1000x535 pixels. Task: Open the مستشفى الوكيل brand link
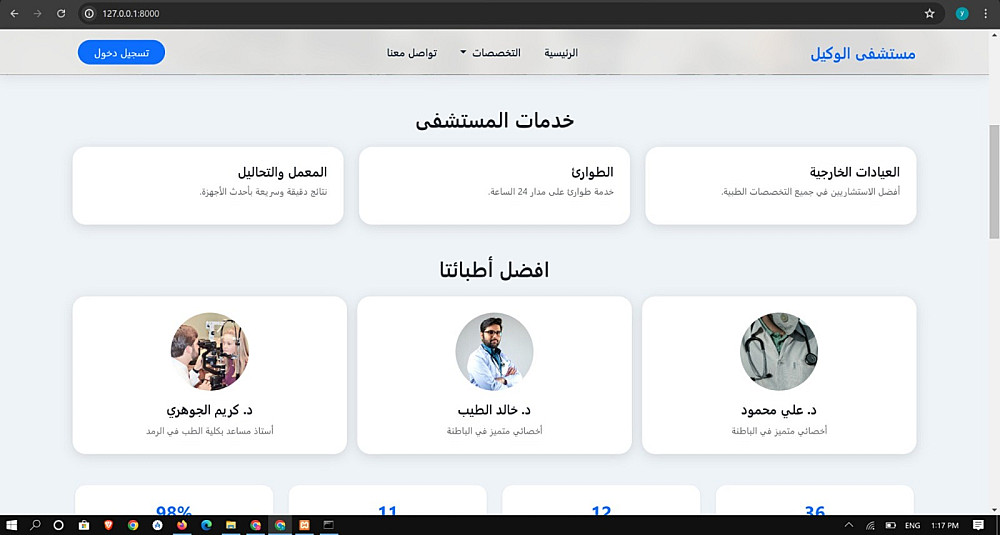coord(863,54)
